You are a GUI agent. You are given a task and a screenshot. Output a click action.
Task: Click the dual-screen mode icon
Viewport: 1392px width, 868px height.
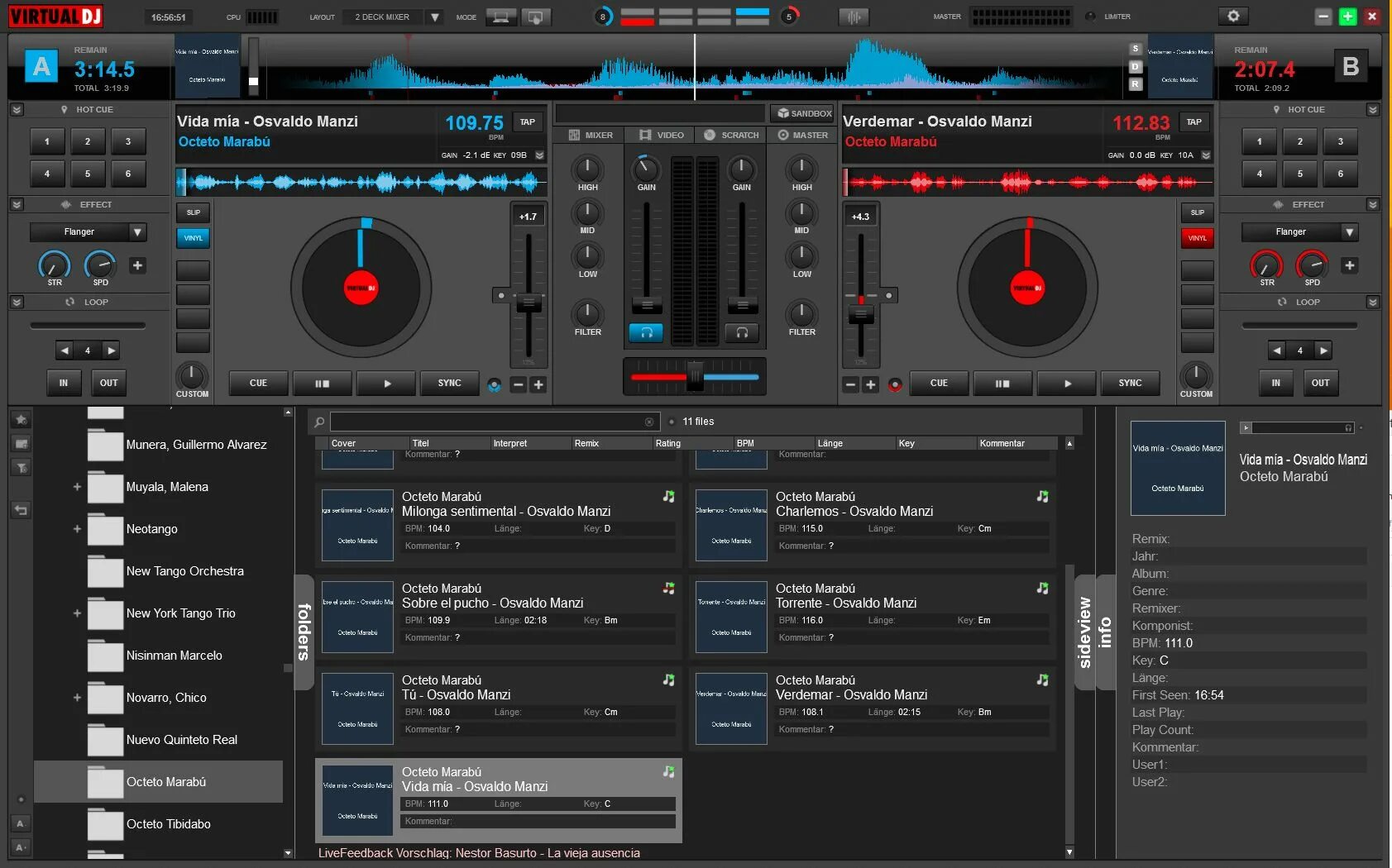(536, 17)
